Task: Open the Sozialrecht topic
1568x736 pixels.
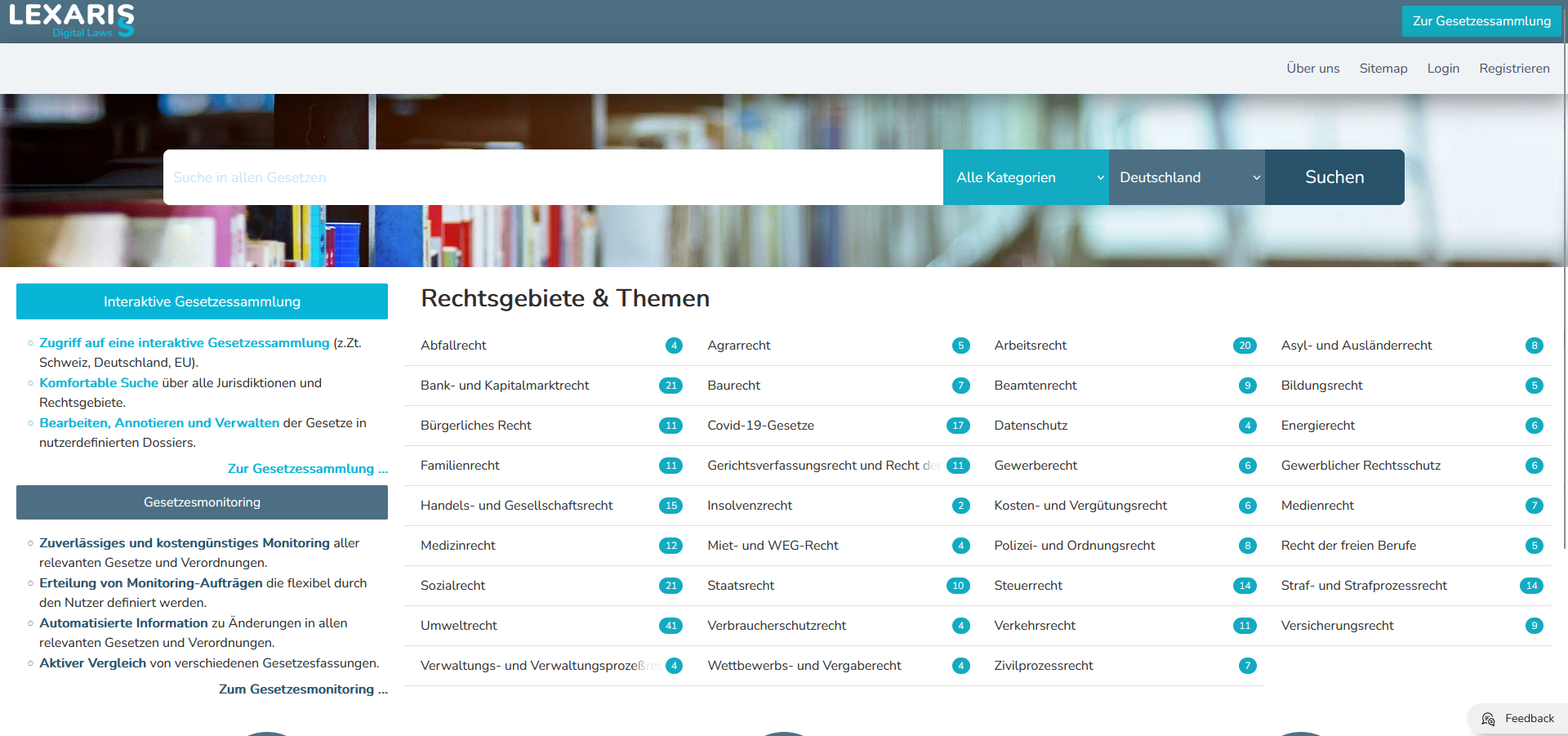Action: (x=452, y=586)
